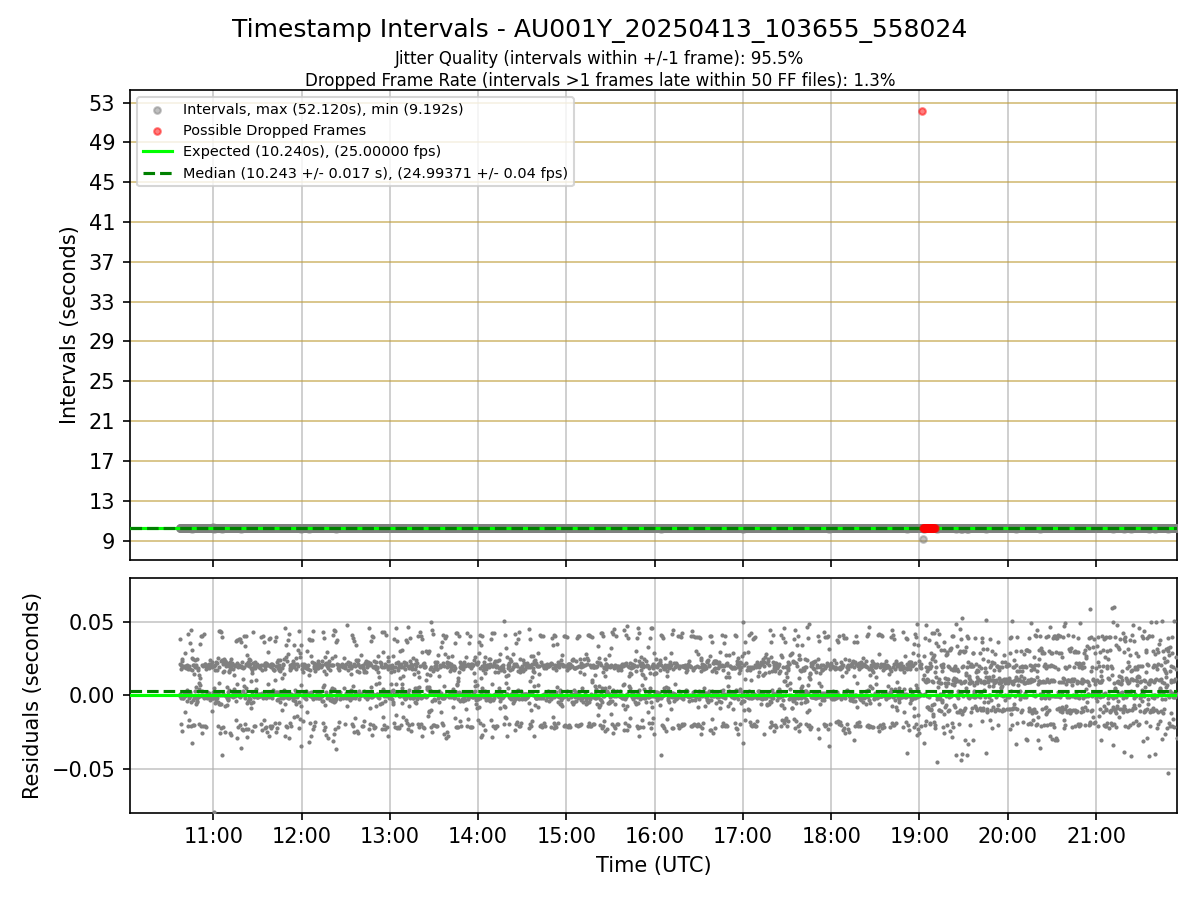Click the 18:00 time tick label
Viewport: 1200px width, 900px height.
[x=831, y=835]
